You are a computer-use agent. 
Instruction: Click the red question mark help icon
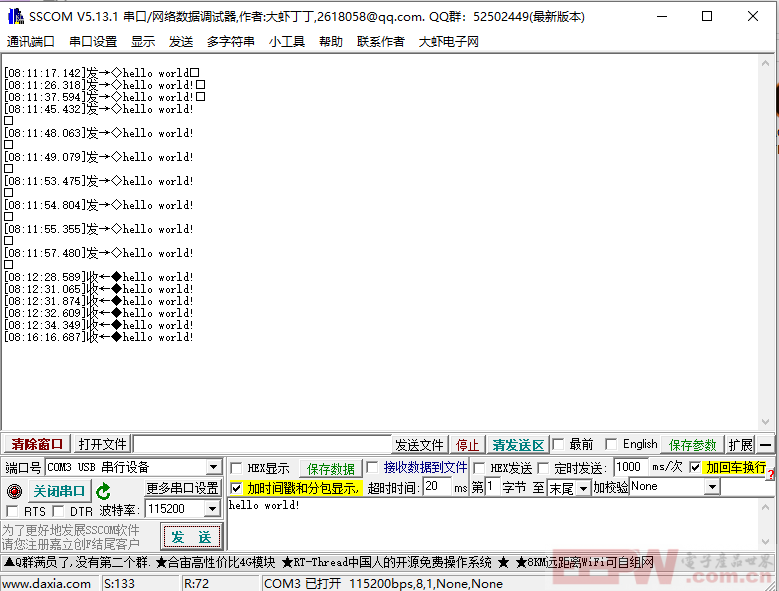point(771,475)
